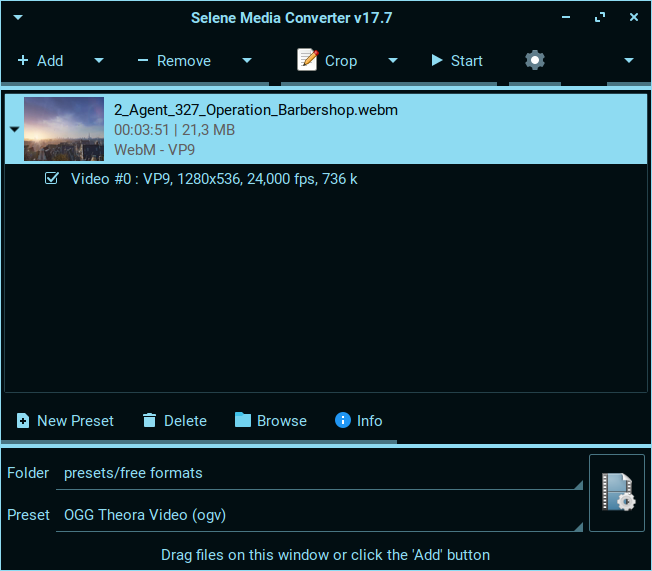Open the overflow dropdown arrow right of the toolbar
Image resolution: width=652 pixels, height=571 pixels.
pyautogui.click(x=629, y=61)
